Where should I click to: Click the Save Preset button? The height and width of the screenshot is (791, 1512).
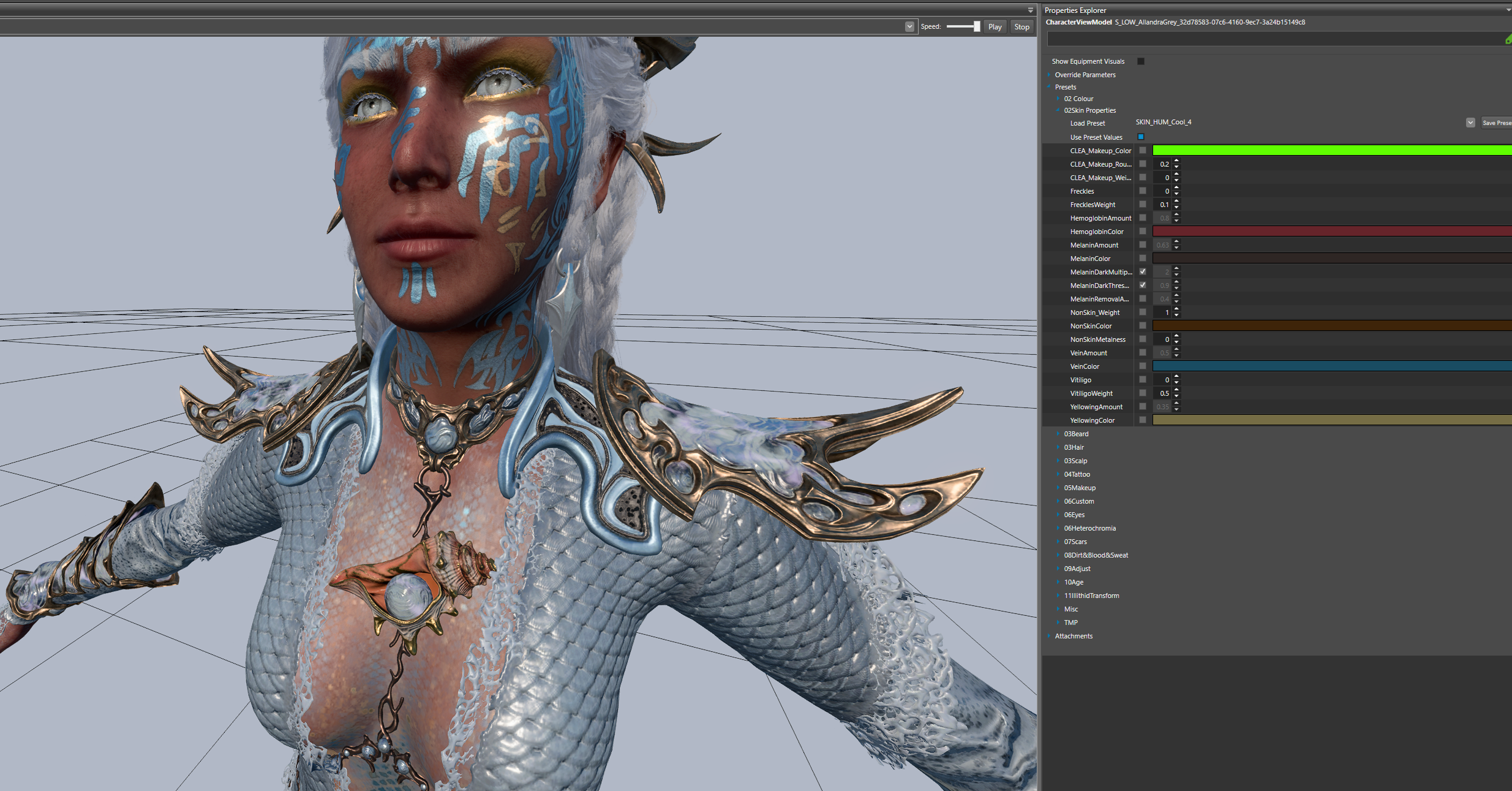point(1496,123)
